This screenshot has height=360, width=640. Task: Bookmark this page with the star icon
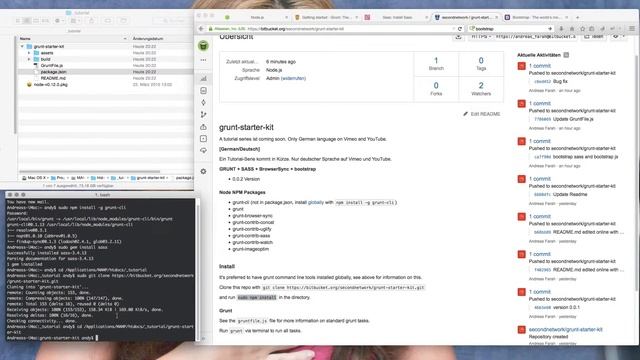(x=582, y=29)
